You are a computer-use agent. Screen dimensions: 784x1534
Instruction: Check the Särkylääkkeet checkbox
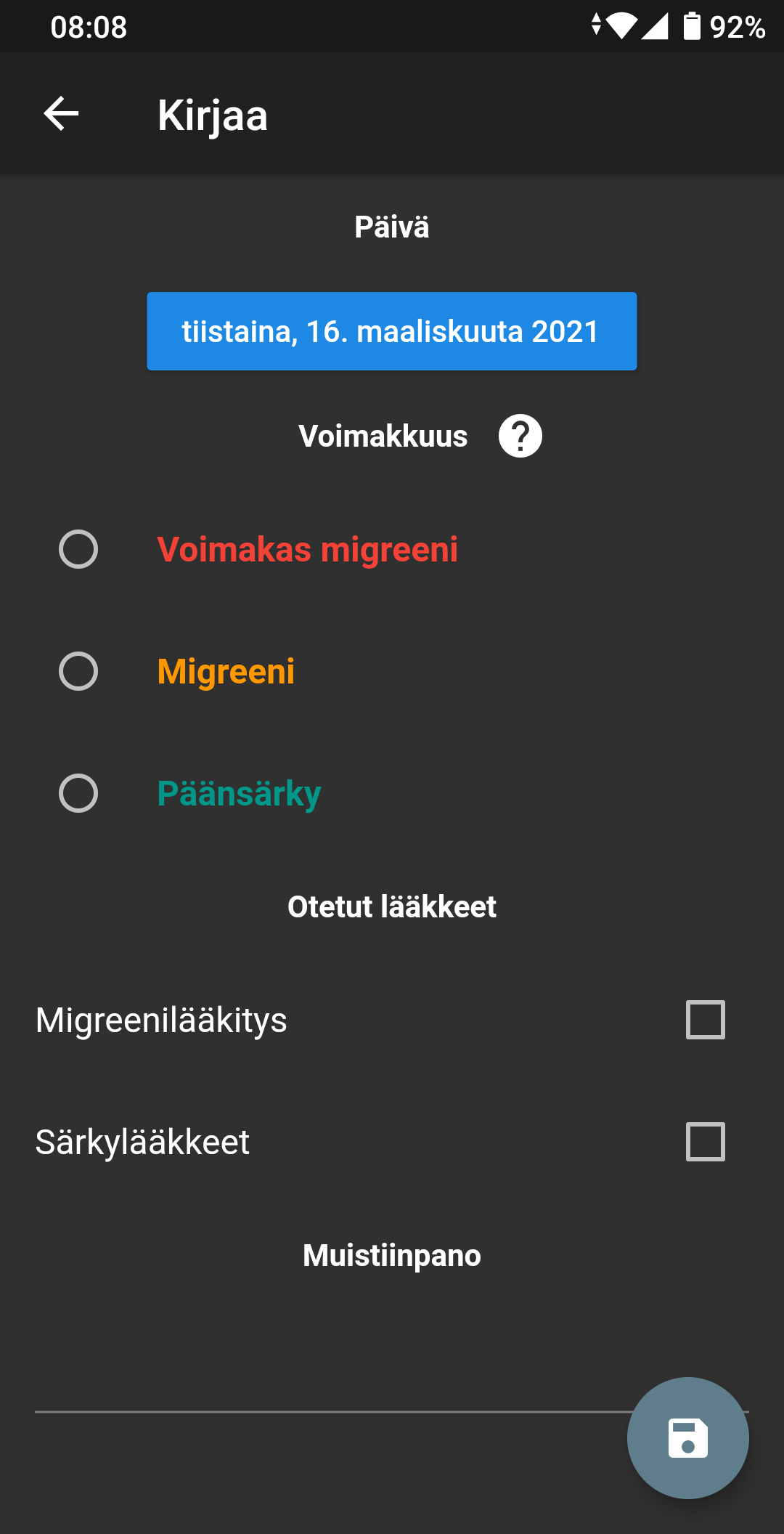pos(705,1142)
